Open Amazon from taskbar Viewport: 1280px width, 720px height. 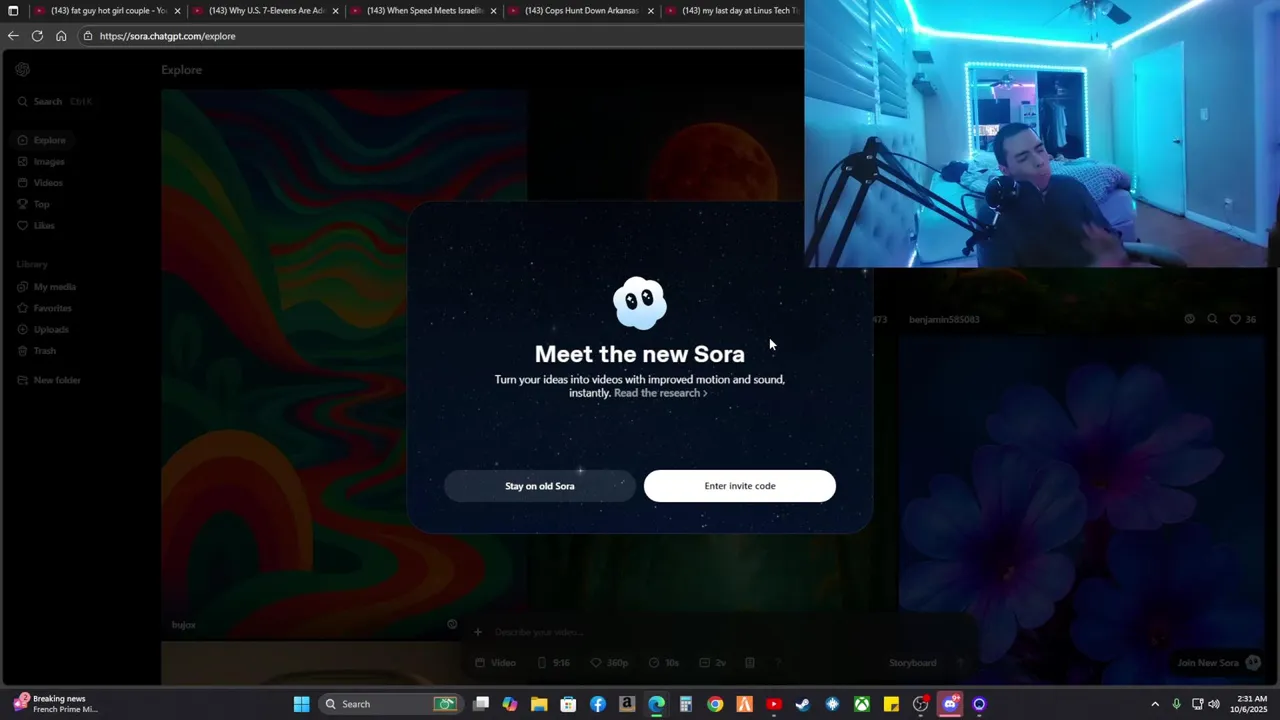tap(627, 704)
